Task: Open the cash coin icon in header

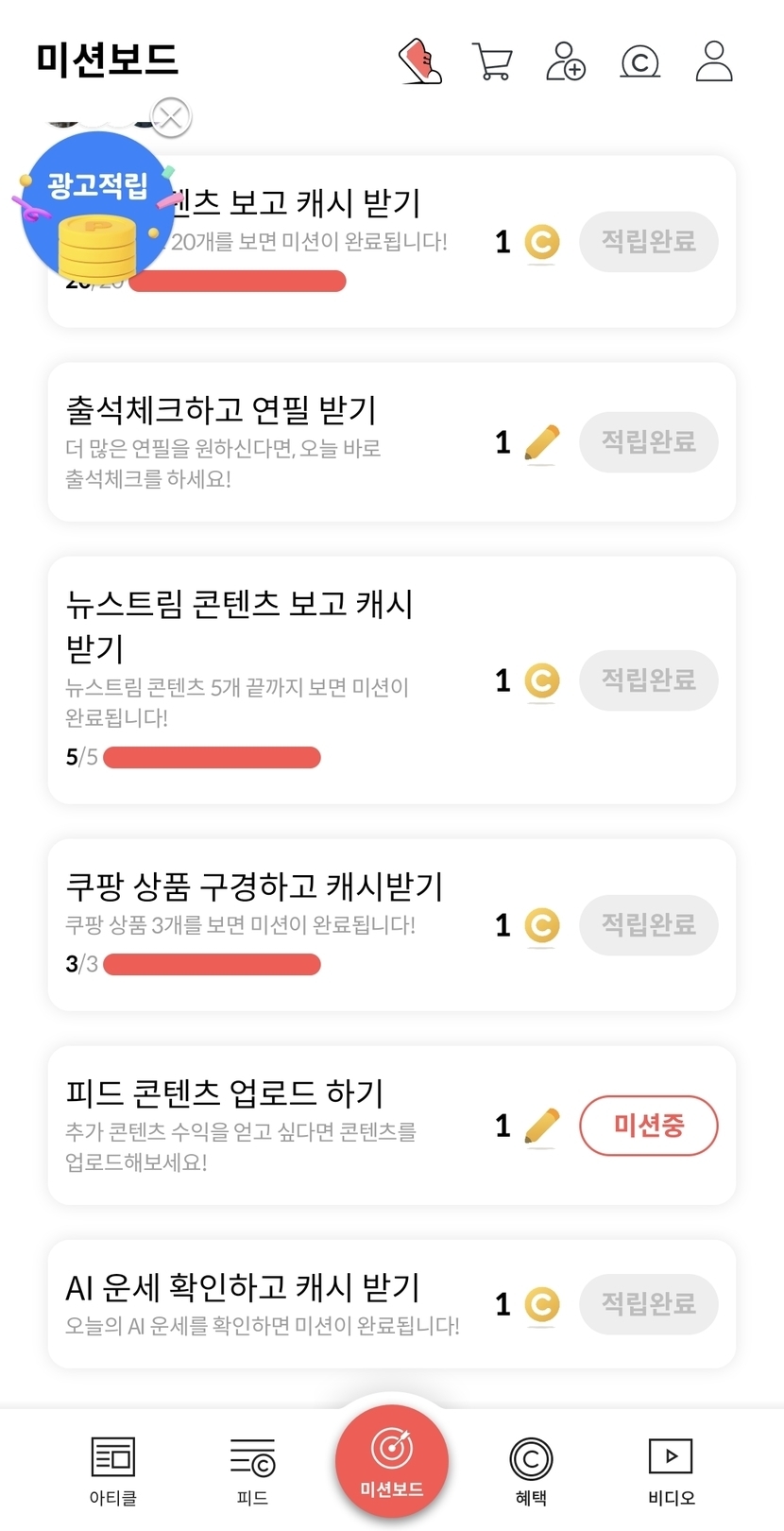Action: click(639, 62)
